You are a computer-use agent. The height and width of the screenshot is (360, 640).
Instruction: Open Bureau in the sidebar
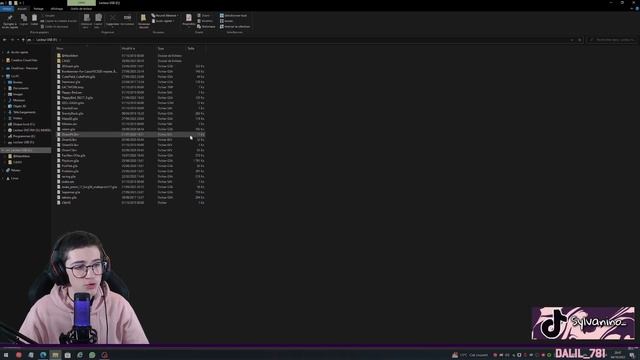point(18,82)
